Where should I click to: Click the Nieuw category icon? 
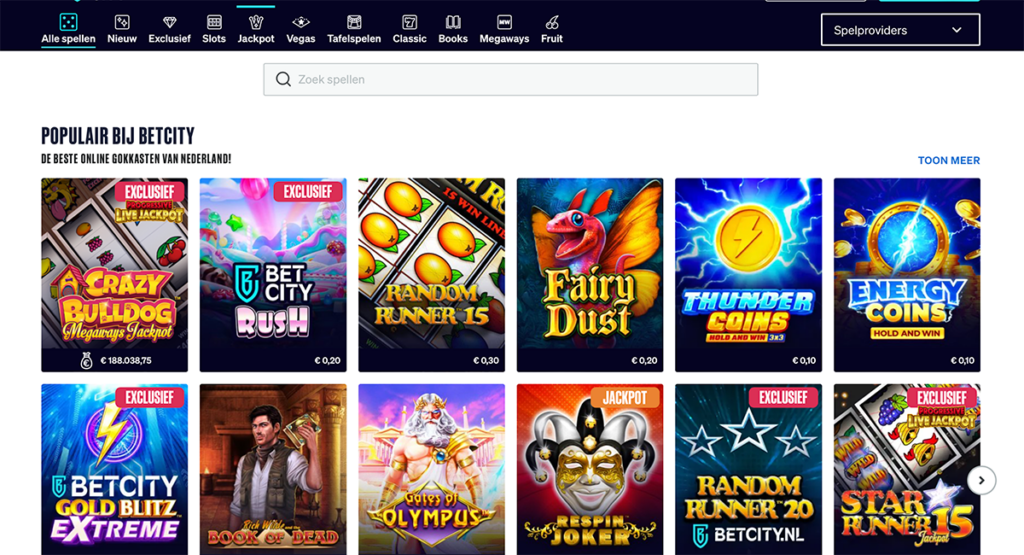pyautogui.click(x=121, y=22)
